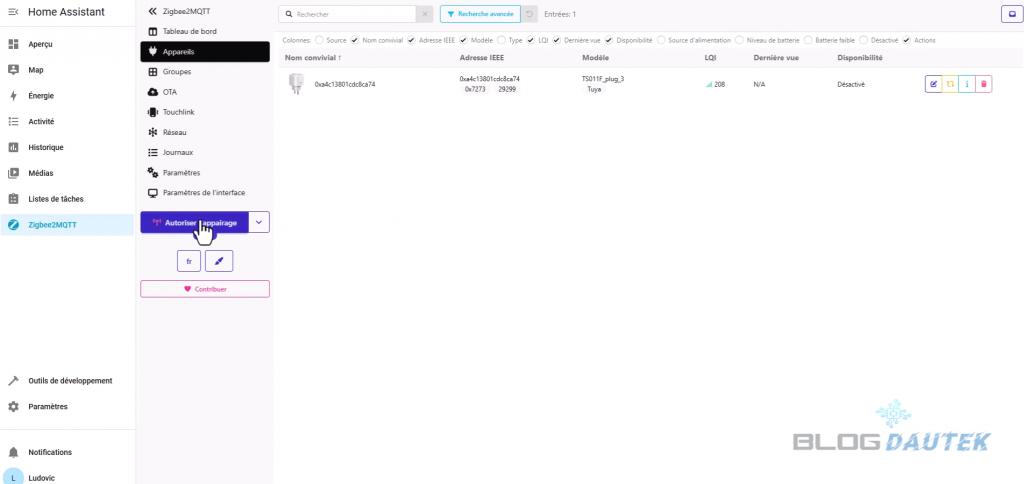Go to Touchlink in Zigbee2MQTT menu
1024x484 pixels.
tap(178, 112)
